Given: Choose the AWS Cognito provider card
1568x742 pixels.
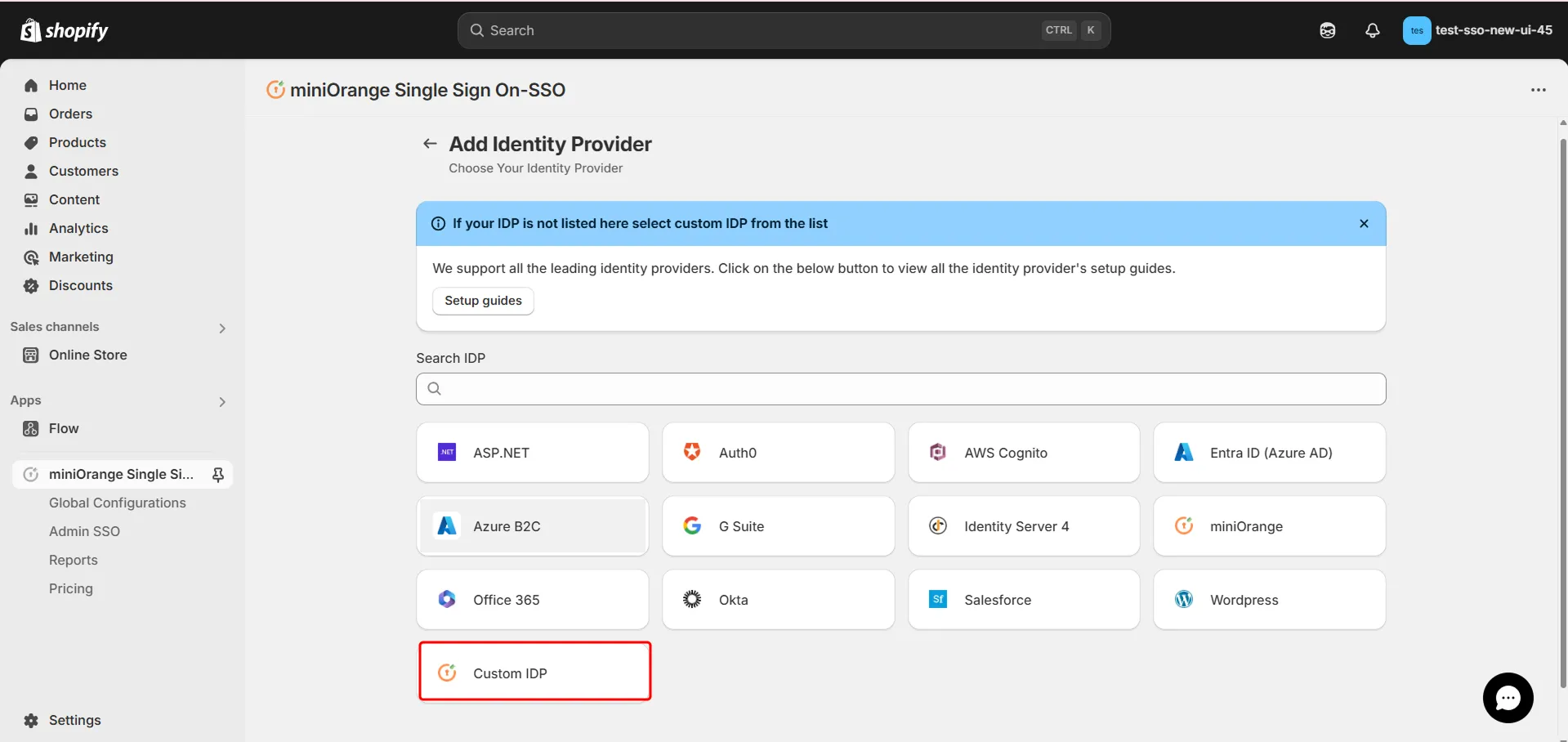Looking at the screenshot, I should pyautogui.click(x=1024, y=453).
